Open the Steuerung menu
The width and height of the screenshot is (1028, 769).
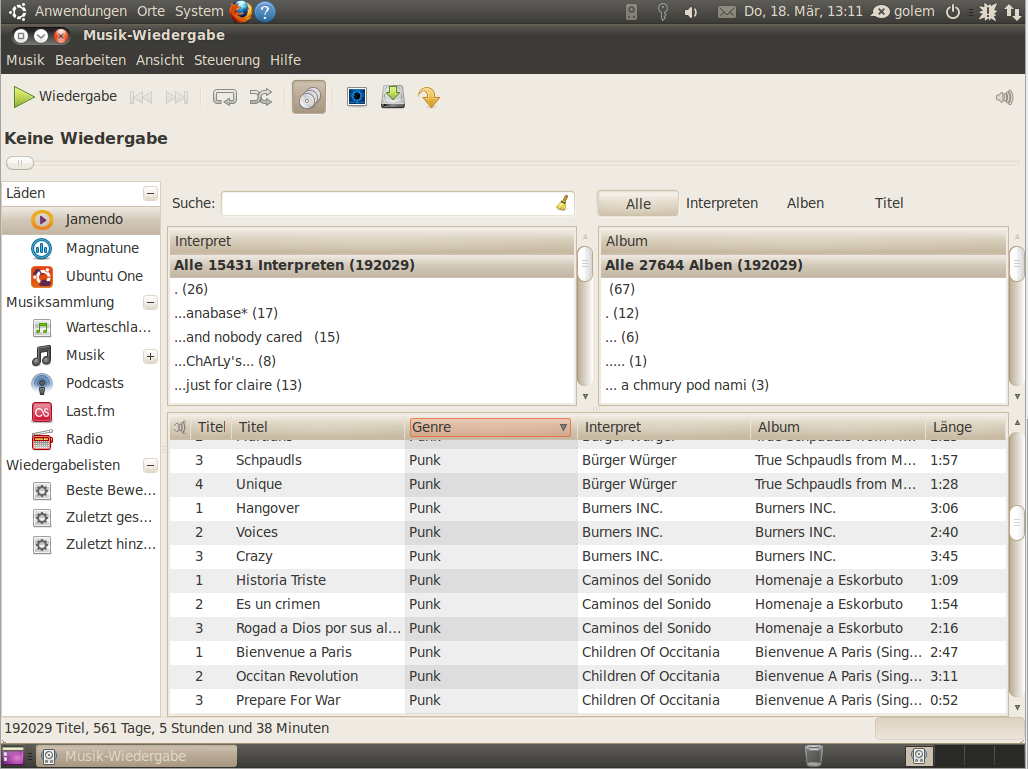click(x=226, y=60)
